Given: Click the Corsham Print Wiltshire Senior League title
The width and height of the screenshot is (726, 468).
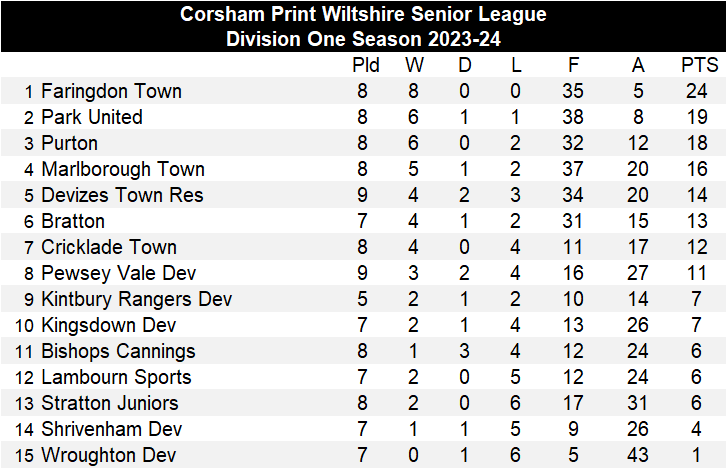Looking at the screenshot, I should [x=363, y=14].
